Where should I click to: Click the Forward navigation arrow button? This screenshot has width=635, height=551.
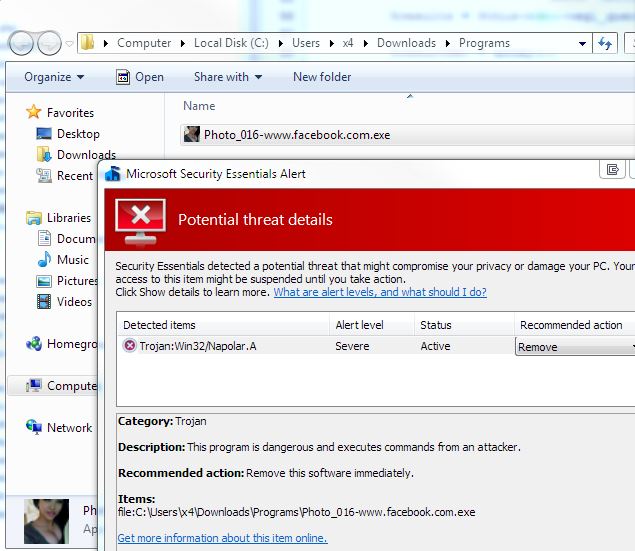[x=49, y=44]
